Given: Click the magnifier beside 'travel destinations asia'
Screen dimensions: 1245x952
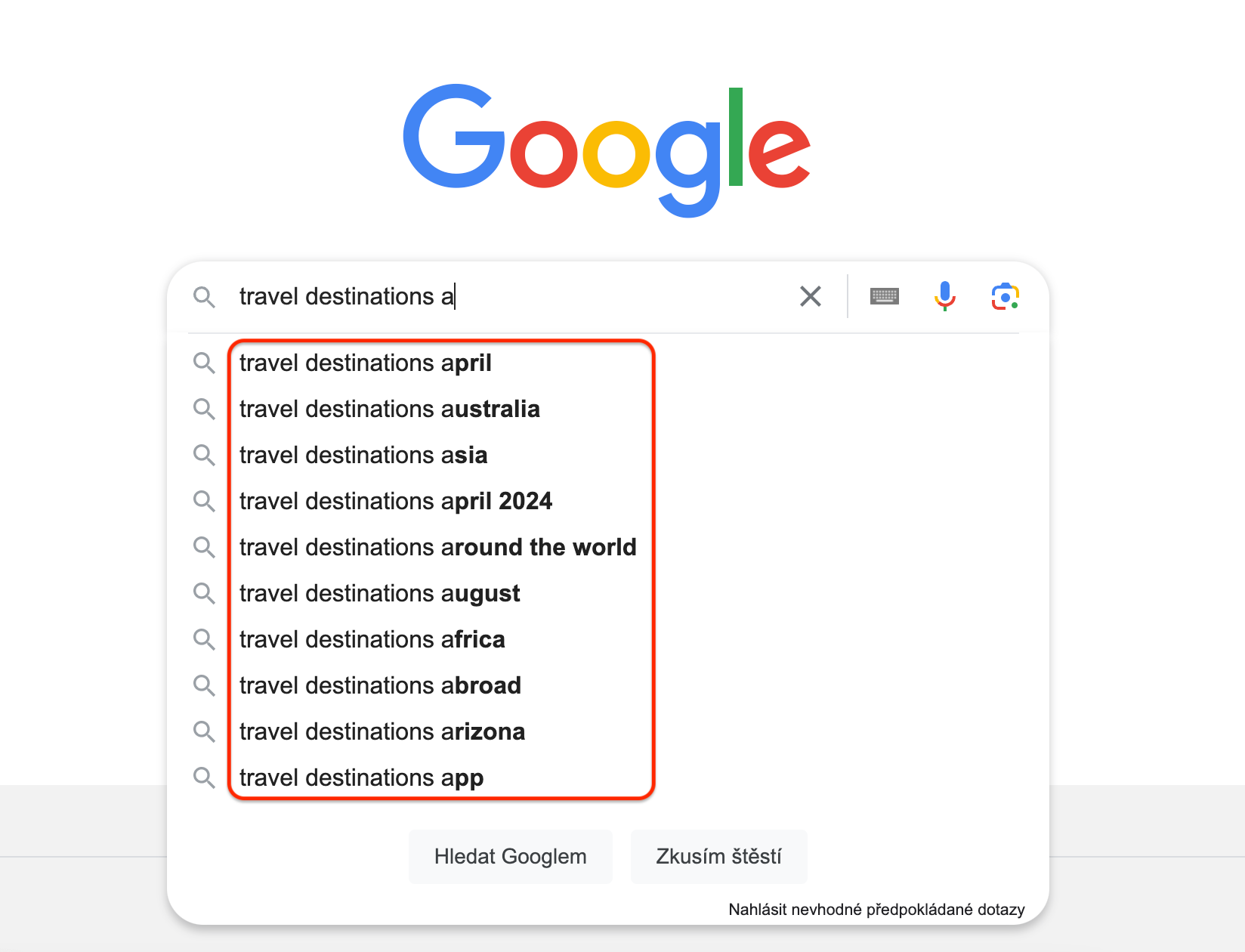Looking at the screenshot, I should pos(204,455).
